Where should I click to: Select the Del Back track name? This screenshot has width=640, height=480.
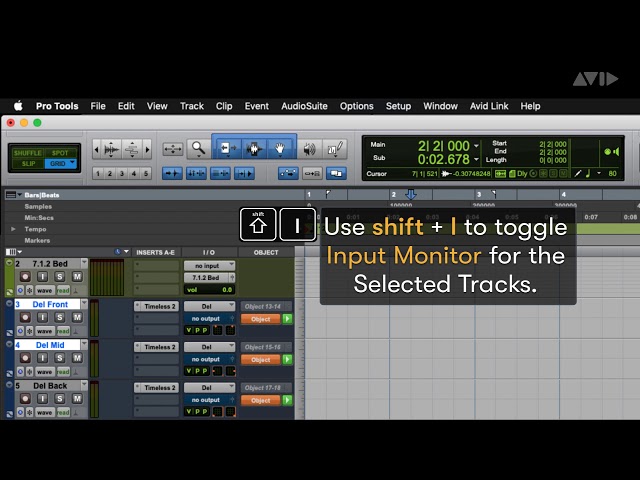point(50,386)
